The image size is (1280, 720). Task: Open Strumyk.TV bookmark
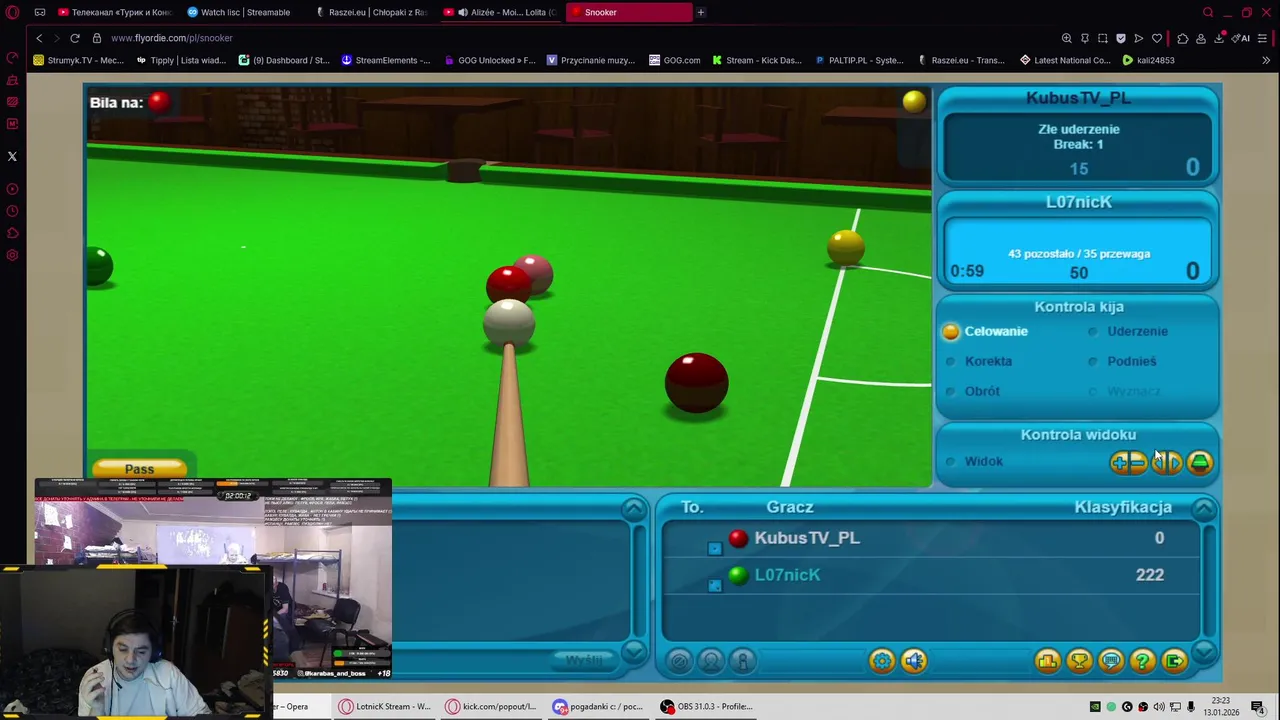pos(78,60)
